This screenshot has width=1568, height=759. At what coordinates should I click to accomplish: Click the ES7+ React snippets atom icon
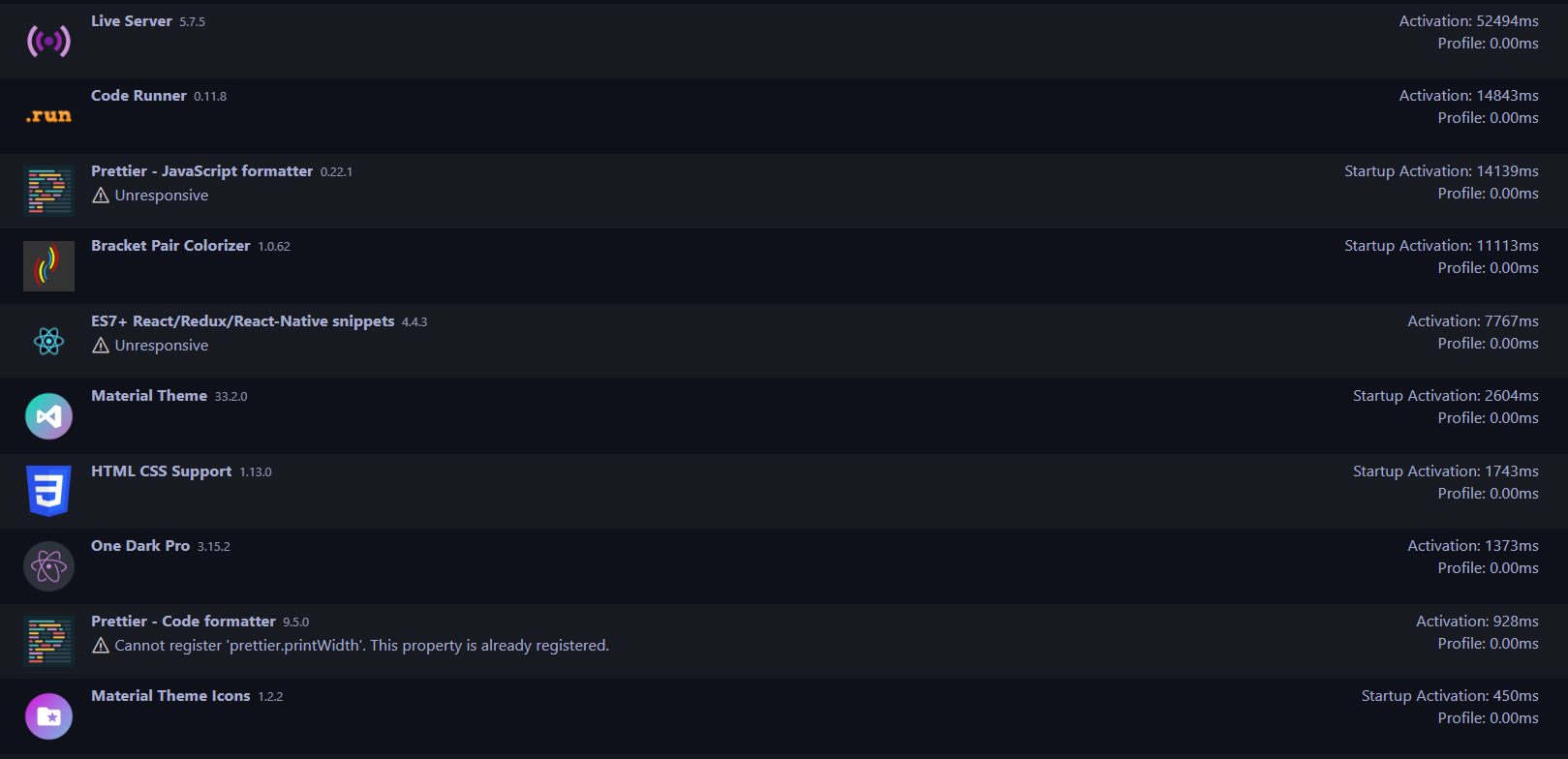pos(48,341)
